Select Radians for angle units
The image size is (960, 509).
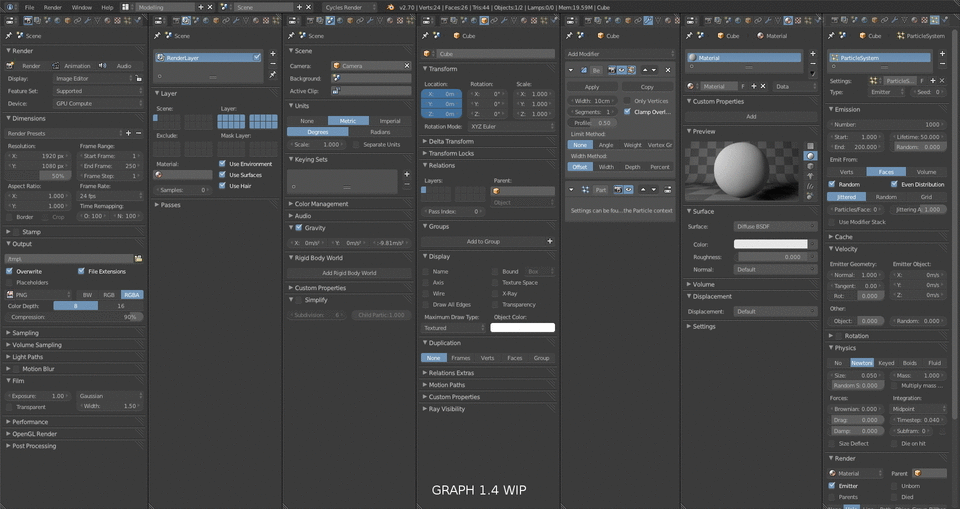click(x=380, y=132)
